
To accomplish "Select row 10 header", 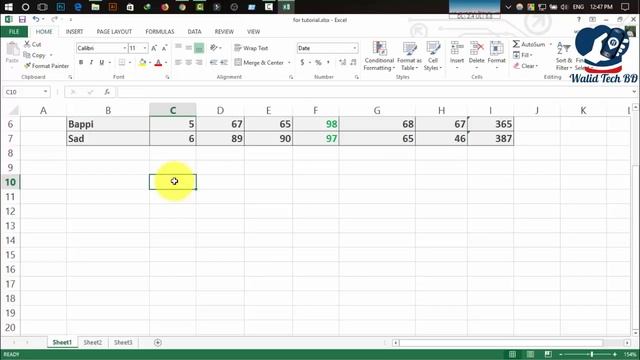I will [10, 182].
